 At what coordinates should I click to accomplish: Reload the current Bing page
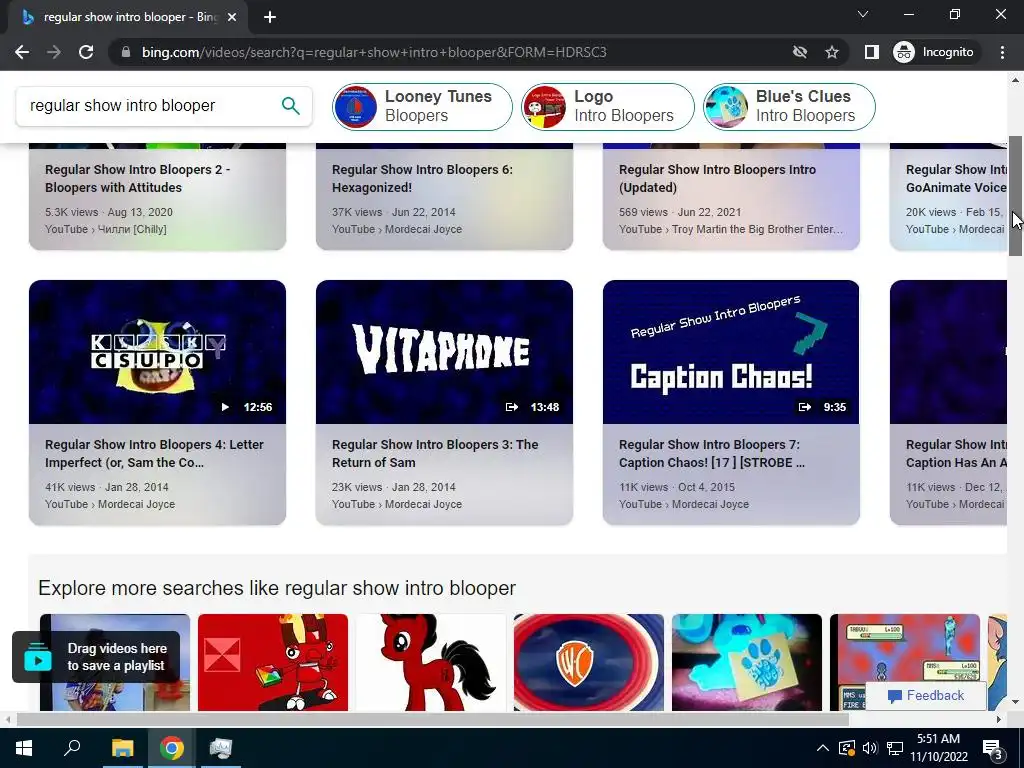pos(86,52)
